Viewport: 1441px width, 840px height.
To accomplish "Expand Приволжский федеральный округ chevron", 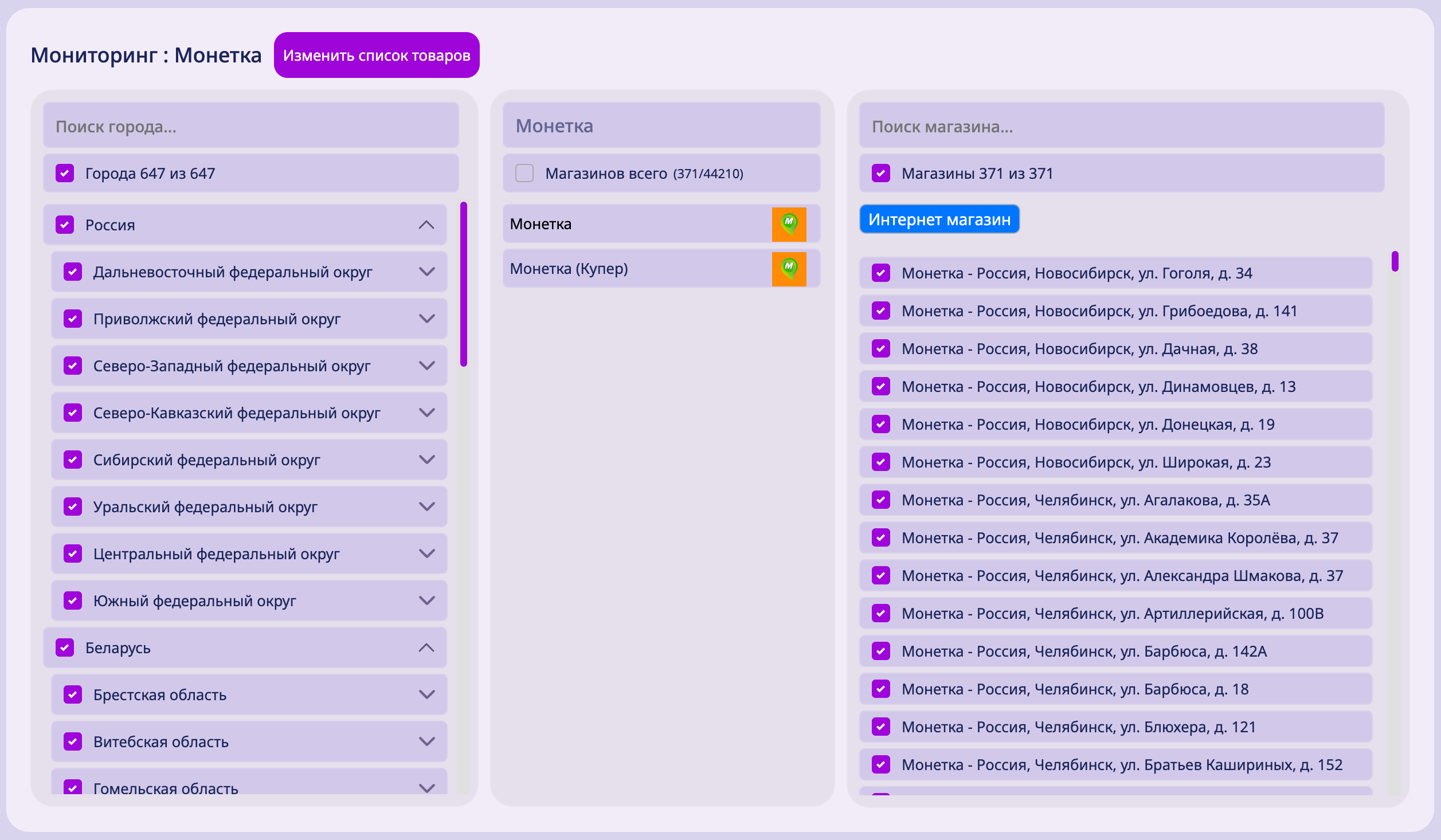I will [427, 319].
